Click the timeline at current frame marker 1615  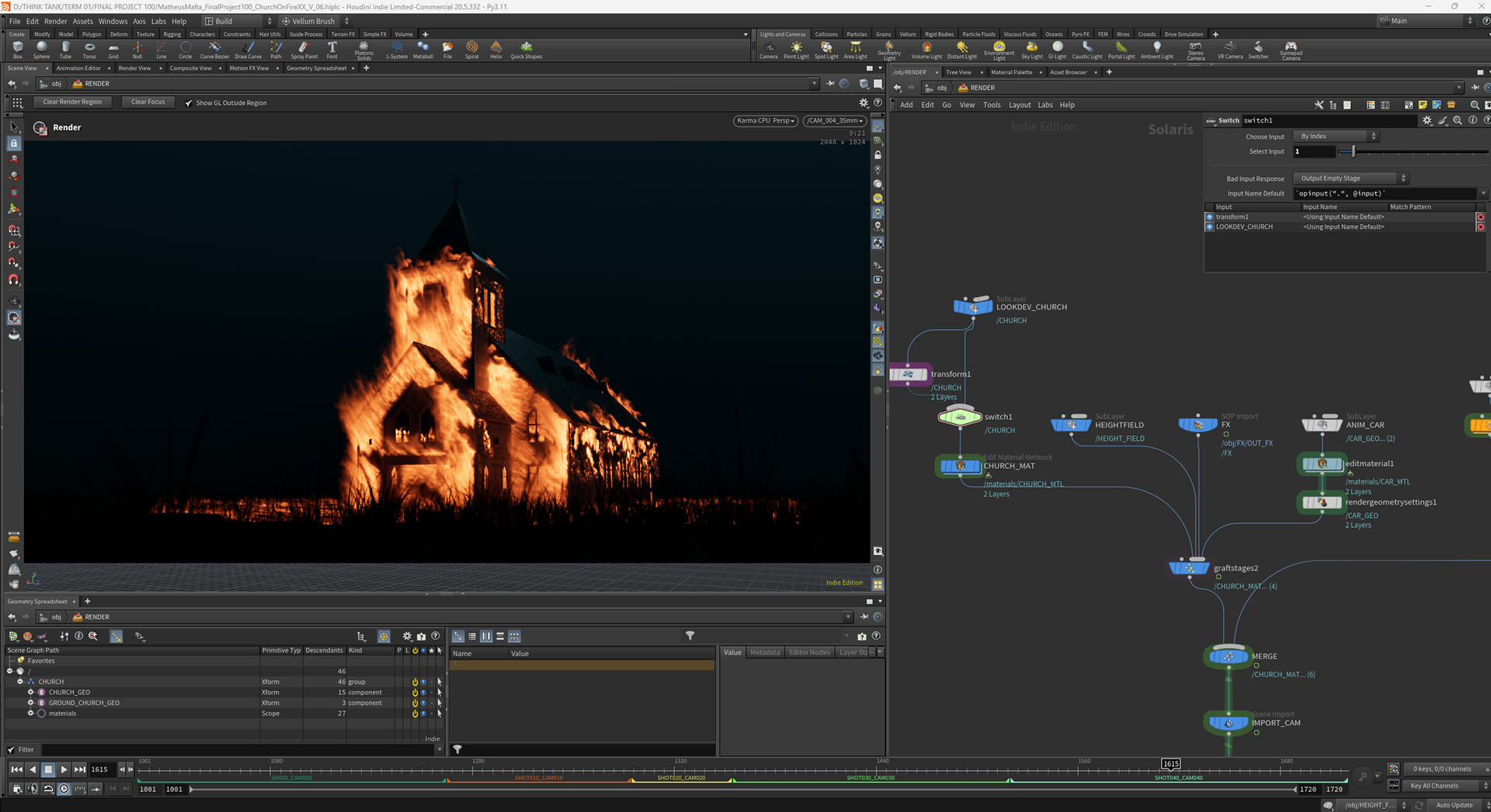tap(1170, 764)
